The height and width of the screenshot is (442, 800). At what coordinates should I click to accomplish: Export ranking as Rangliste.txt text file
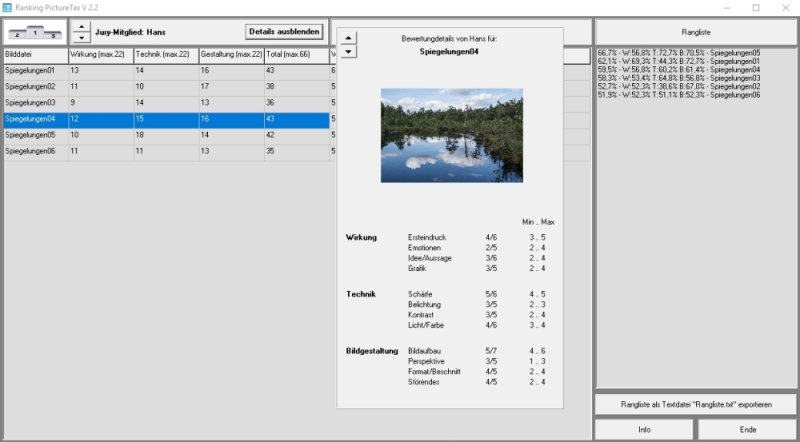pyautogui.click(x=695, y=404)
